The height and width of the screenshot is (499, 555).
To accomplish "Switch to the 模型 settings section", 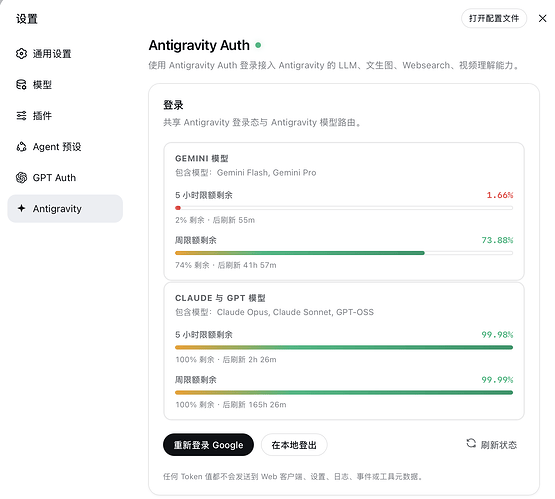I will click(x=65, y=85).
